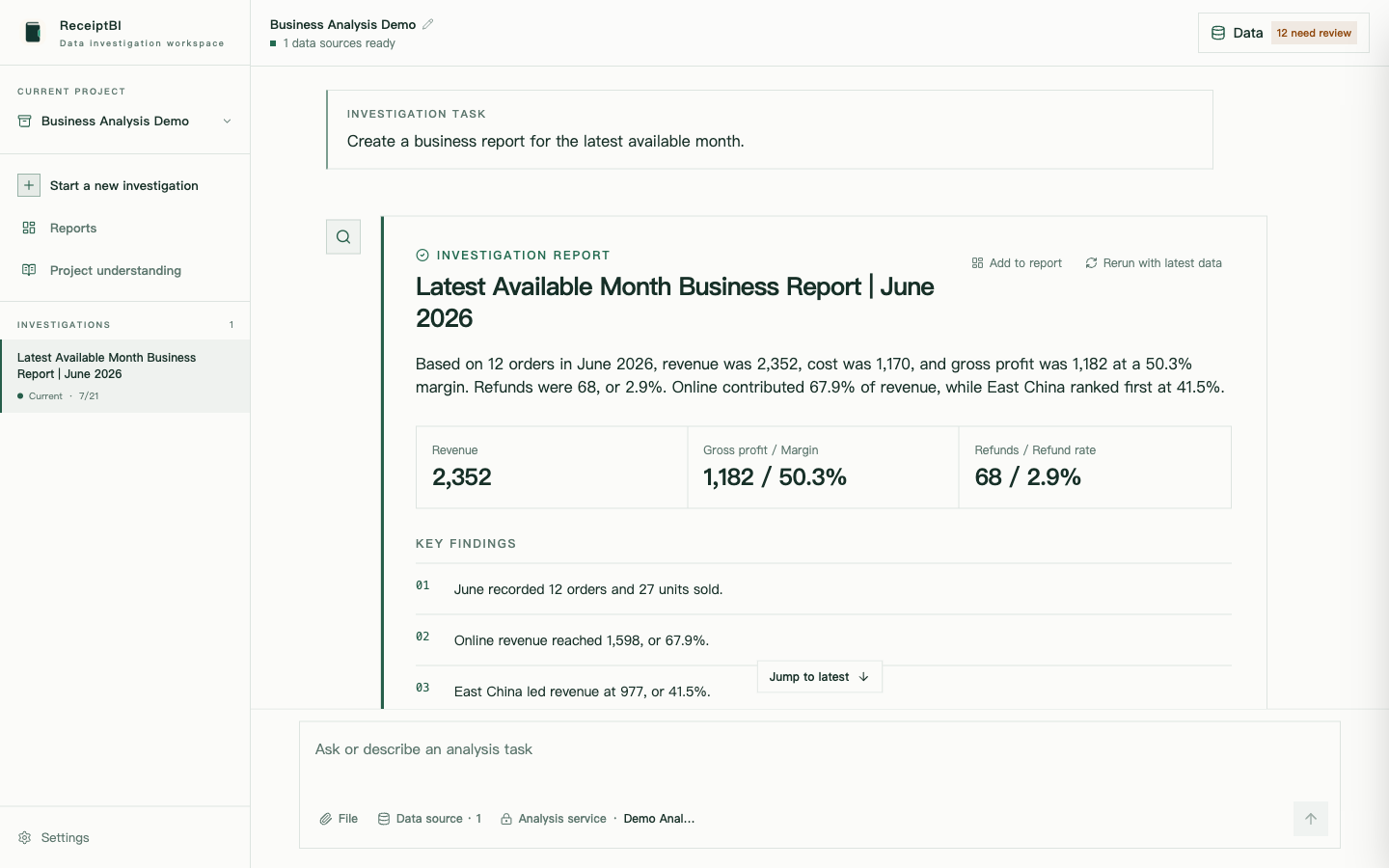Click finding 01 about 12 orders
The width and height of the screenshot is (1389, 868).
click(824, 589)
